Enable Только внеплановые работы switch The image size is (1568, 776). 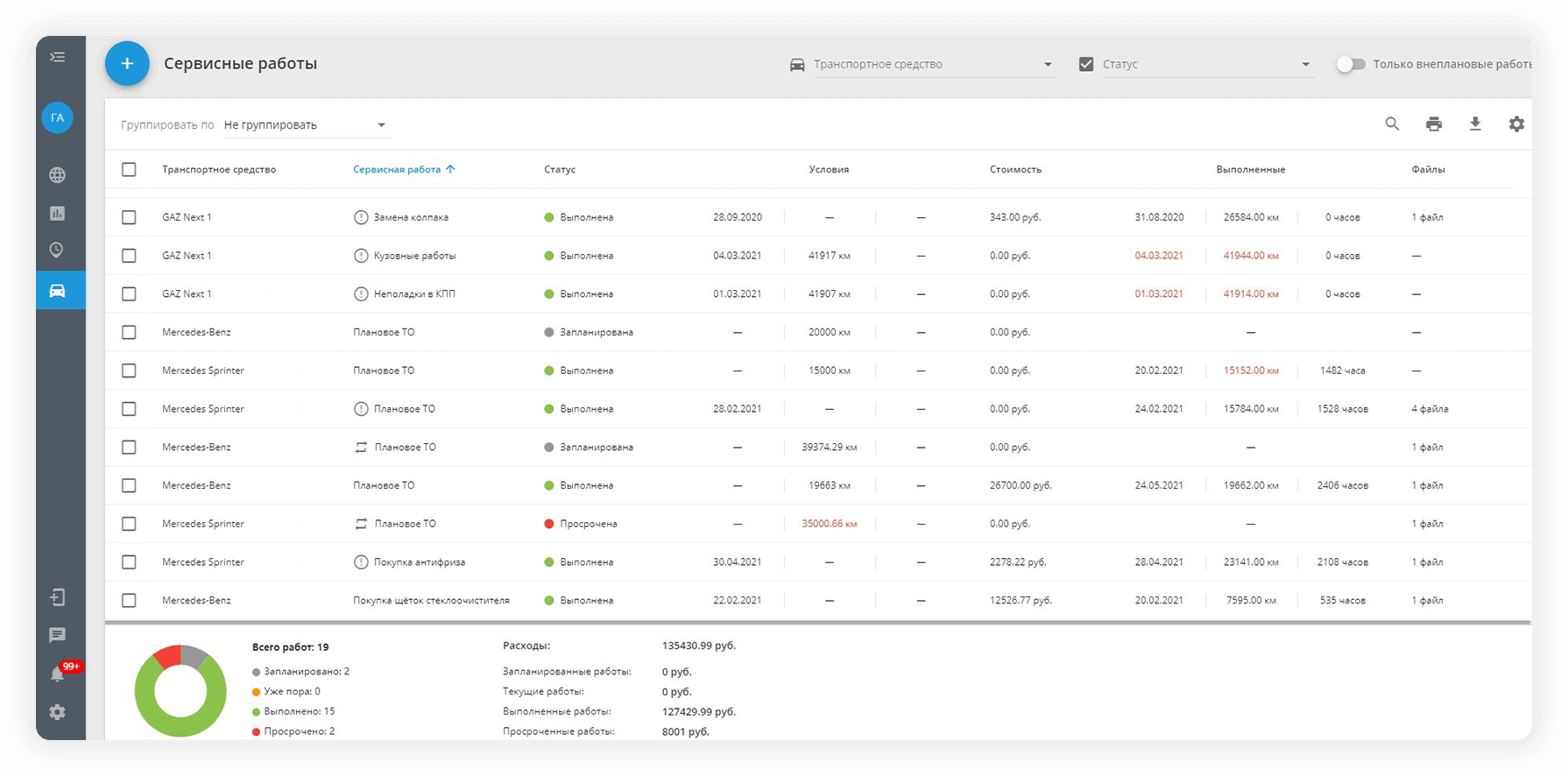[1351, 64]
